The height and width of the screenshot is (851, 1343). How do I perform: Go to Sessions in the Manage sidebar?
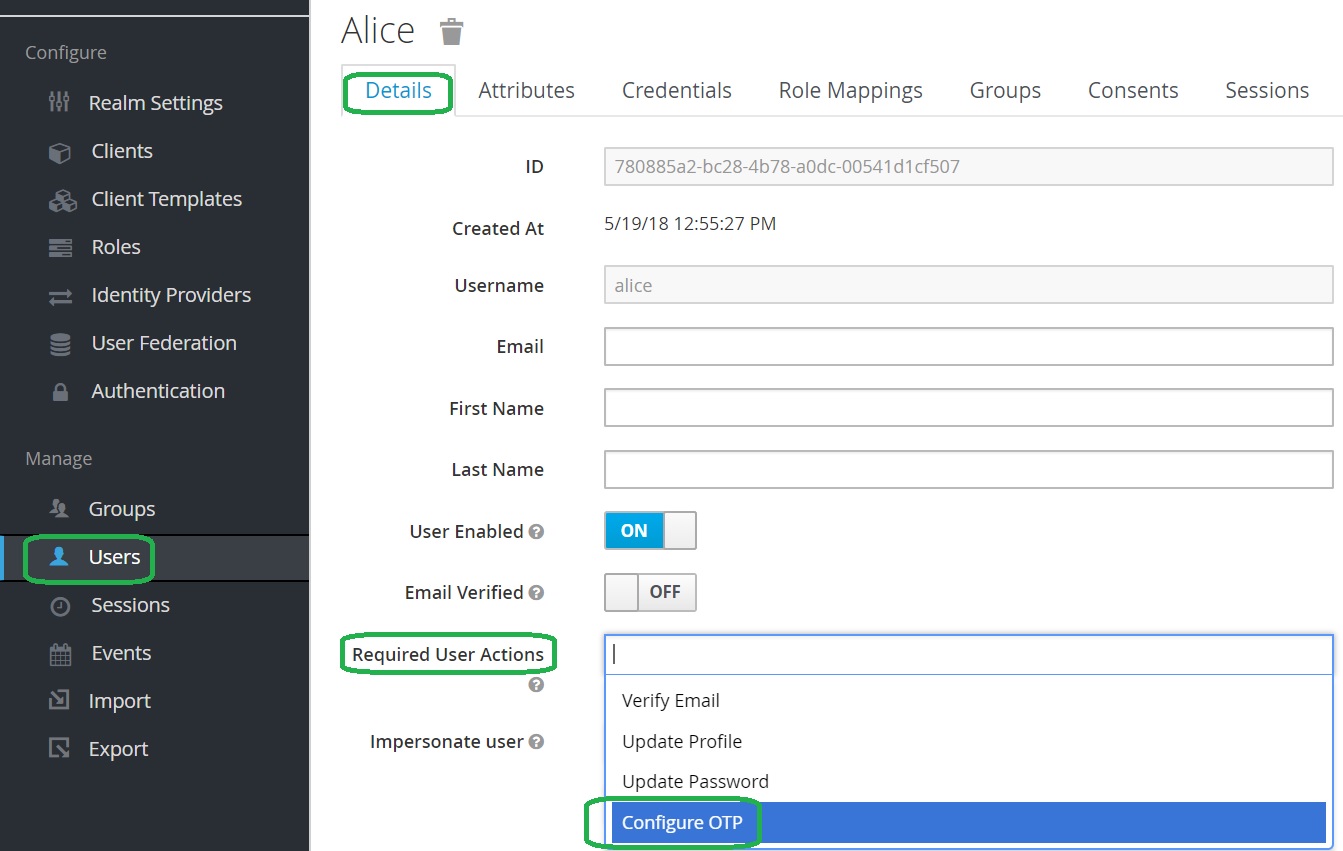tap(130, 605)
